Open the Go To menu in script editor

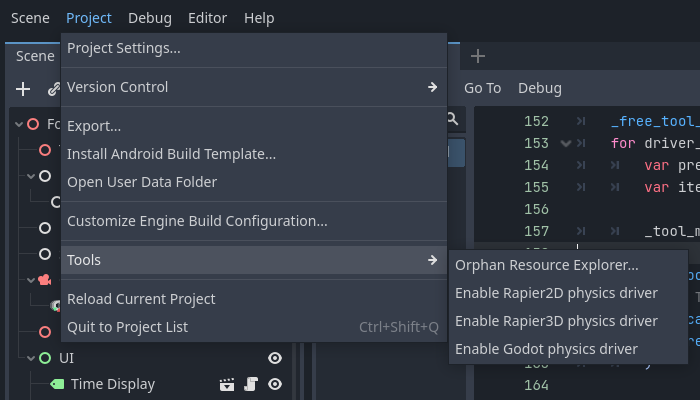[483, 88]
